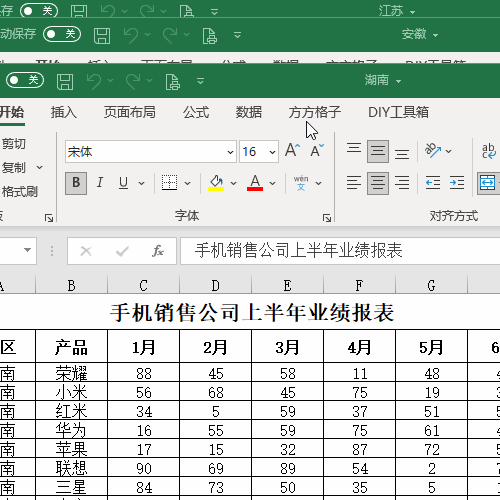Apply the red font color
This screenshot has height=500, width=500.
[255, 183]
